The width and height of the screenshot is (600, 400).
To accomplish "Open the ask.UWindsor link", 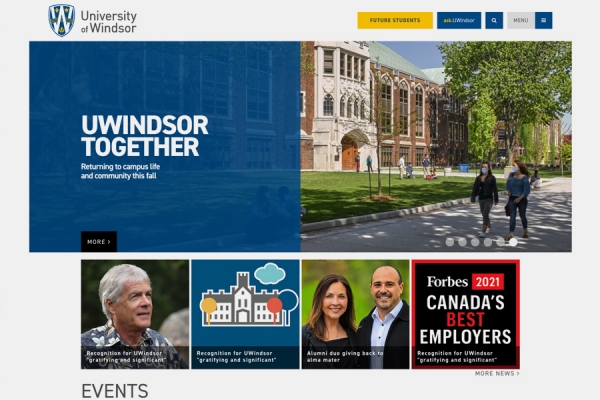I will coord(459,20).
